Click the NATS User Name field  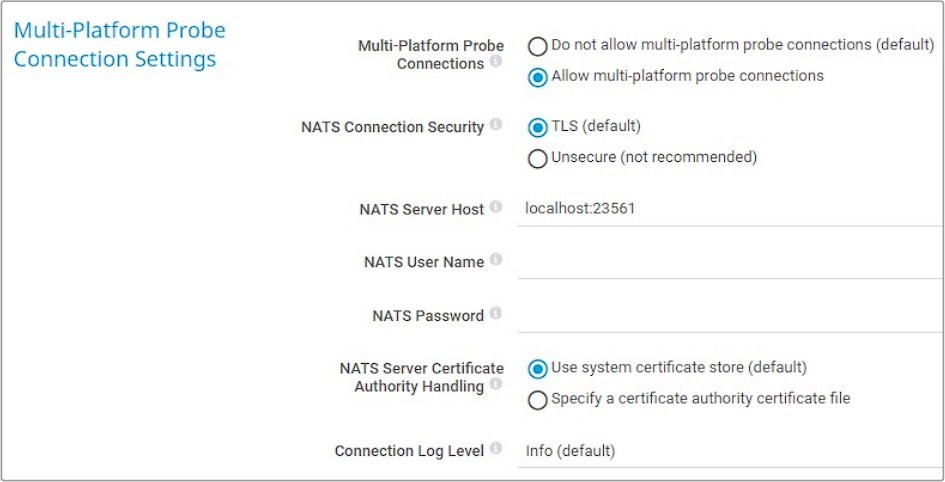pyautogui.click(x=728, y=262)
